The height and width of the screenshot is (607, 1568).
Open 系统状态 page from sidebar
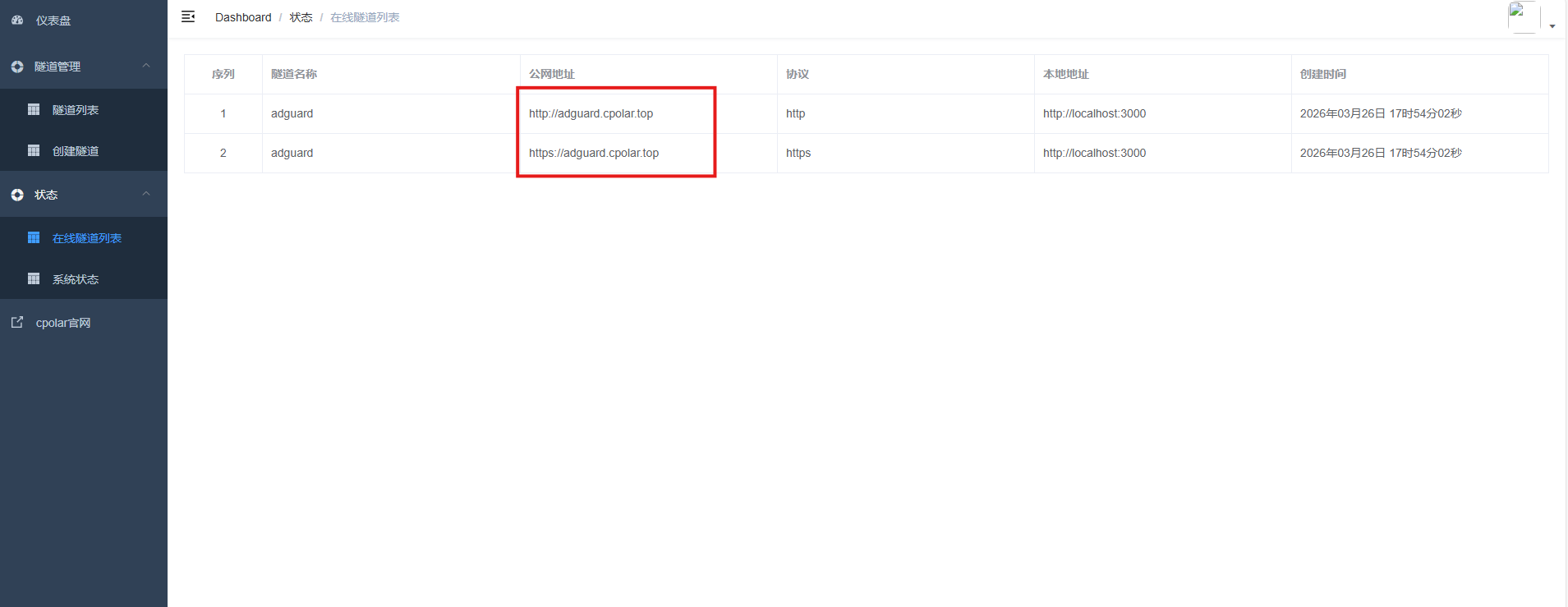(x=76, y=279)
